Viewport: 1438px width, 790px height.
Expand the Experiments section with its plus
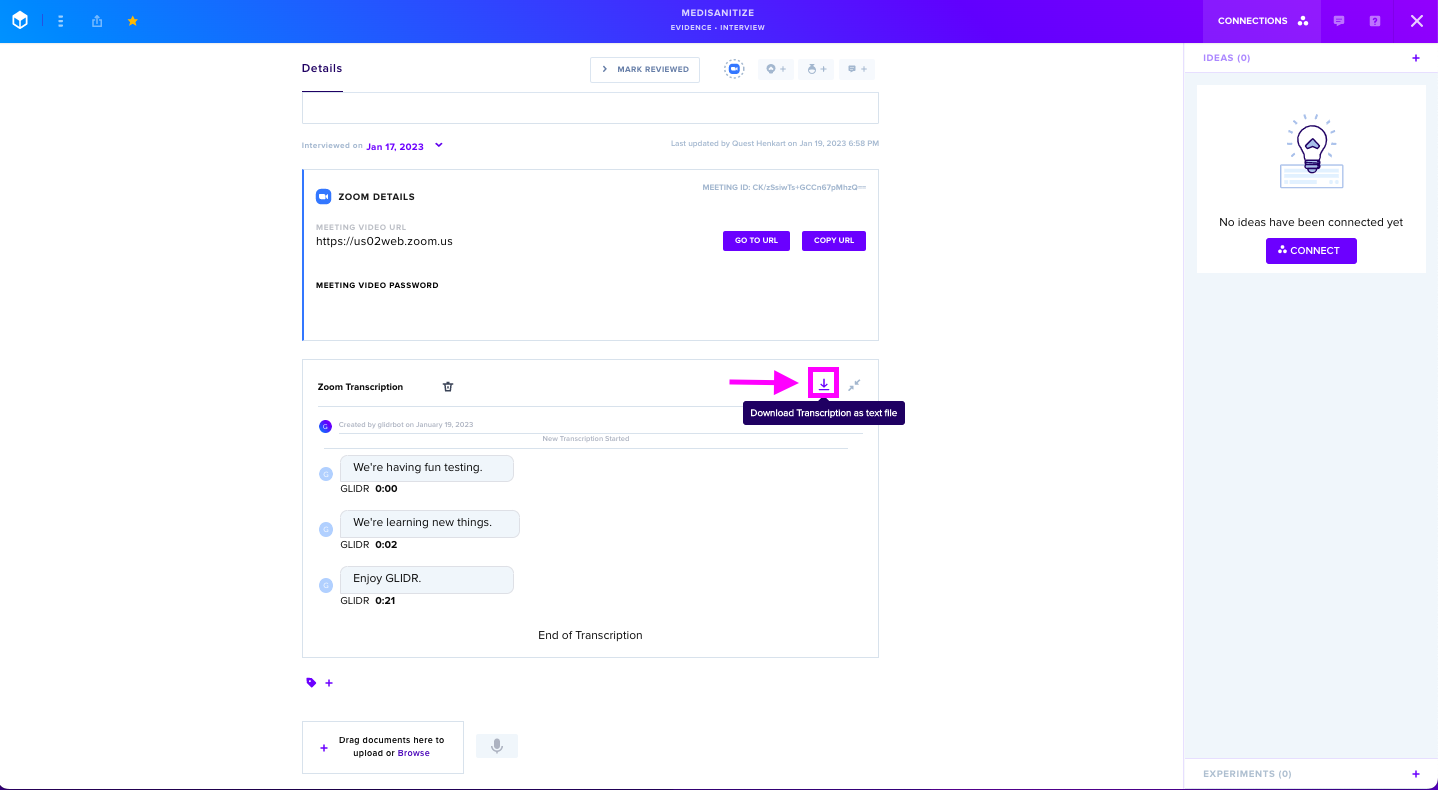pyautogui.click(x=1415, y=774)
